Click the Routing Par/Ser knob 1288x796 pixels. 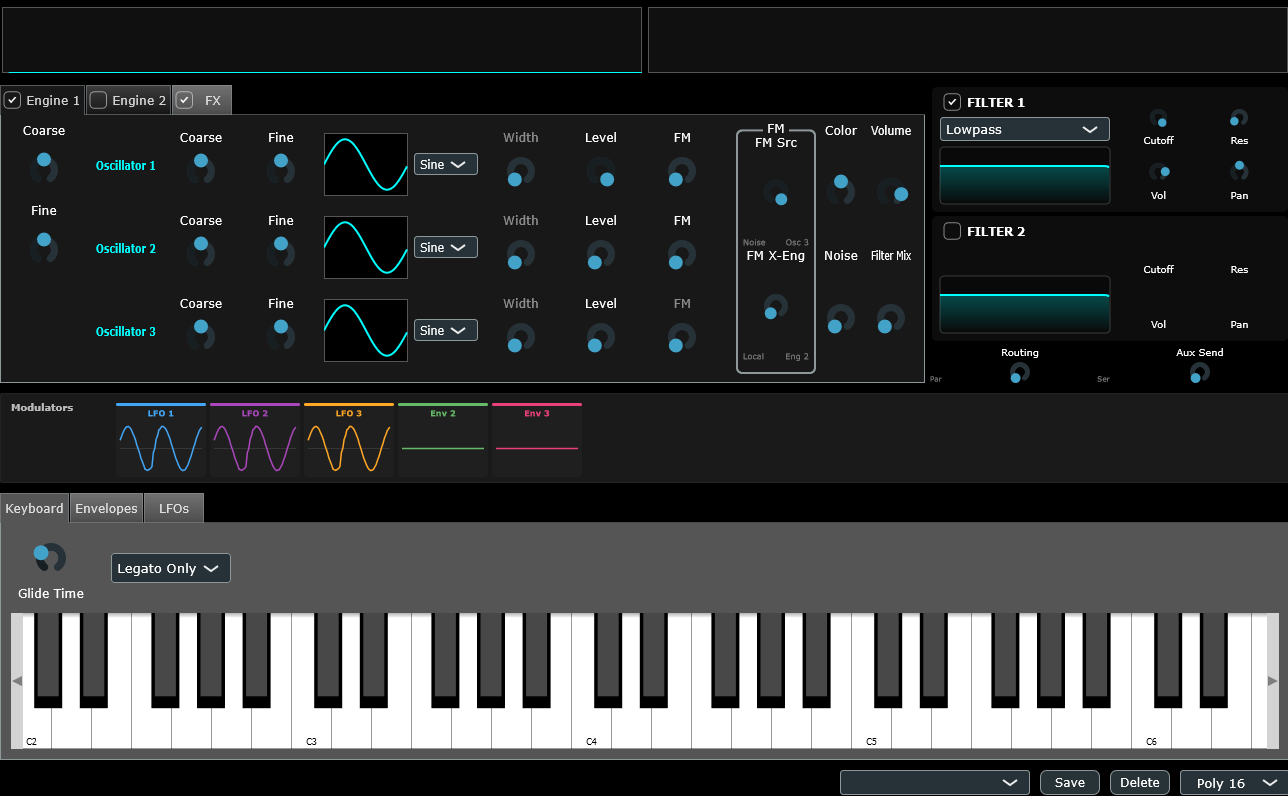(x=1020, y=373)
